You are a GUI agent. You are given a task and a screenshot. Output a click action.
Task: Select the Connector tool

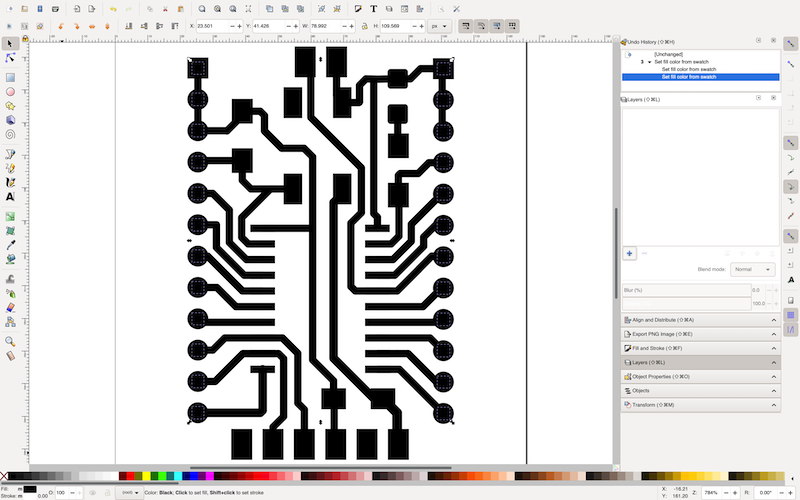(x=10, y=322)
